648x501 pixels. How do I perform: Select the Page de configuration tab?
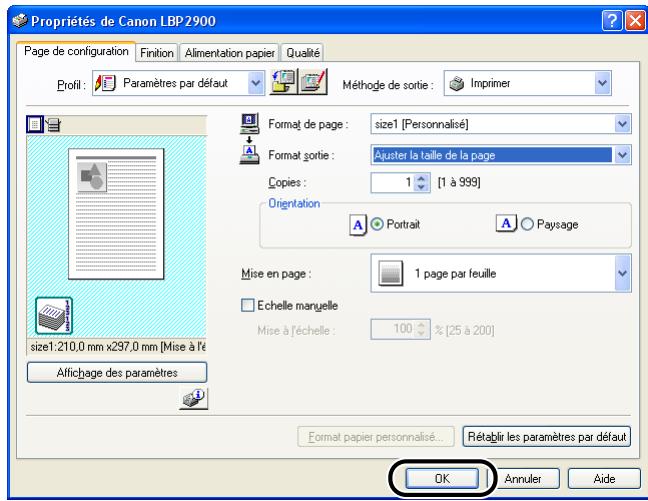76,51
